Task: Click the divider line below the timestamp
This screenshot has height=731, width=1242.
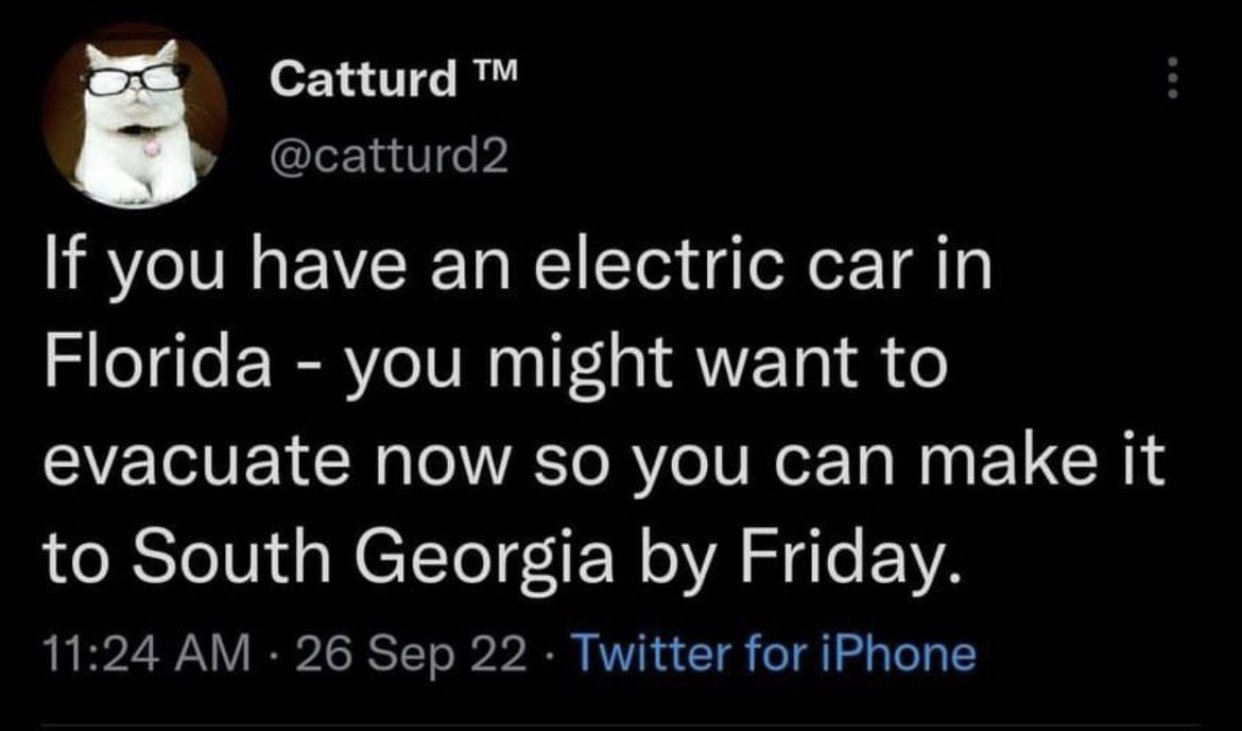Action: click(621, 726)
